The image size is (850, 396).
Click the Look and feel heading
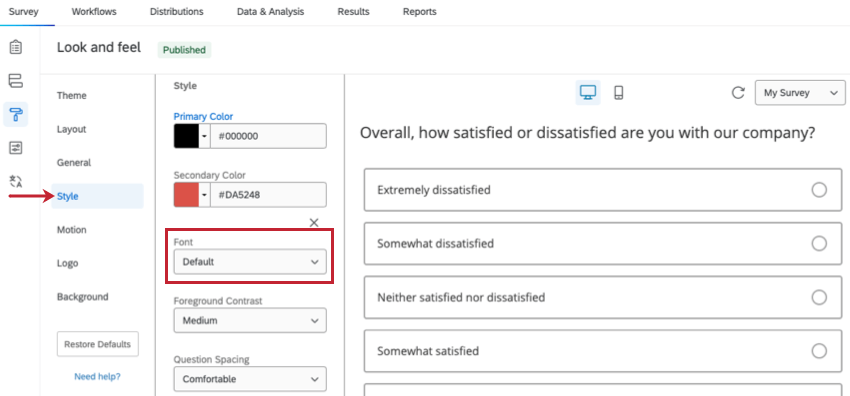pos(99,48)
